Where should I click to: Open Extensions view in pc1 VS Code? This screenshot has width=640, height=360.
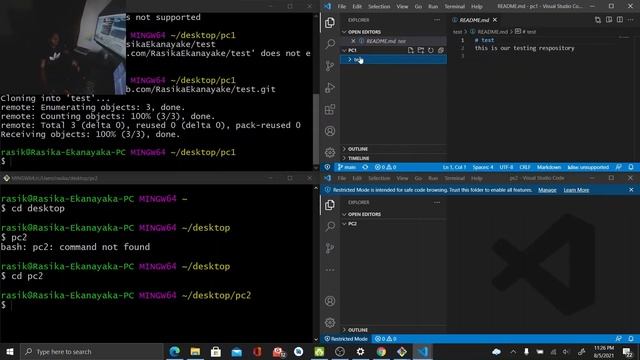330,109
